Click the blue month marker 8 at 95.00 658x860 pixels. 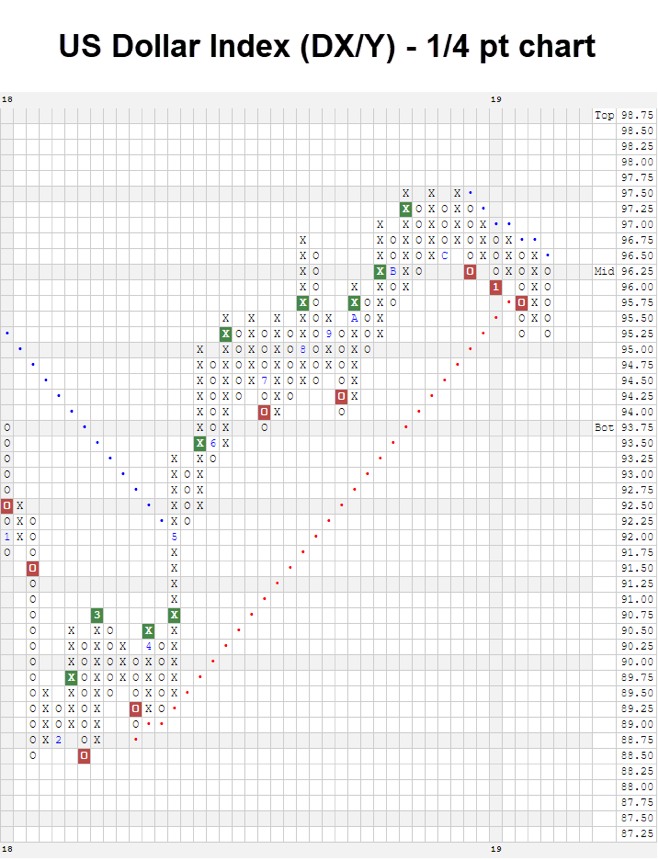(x=303, y=349)
